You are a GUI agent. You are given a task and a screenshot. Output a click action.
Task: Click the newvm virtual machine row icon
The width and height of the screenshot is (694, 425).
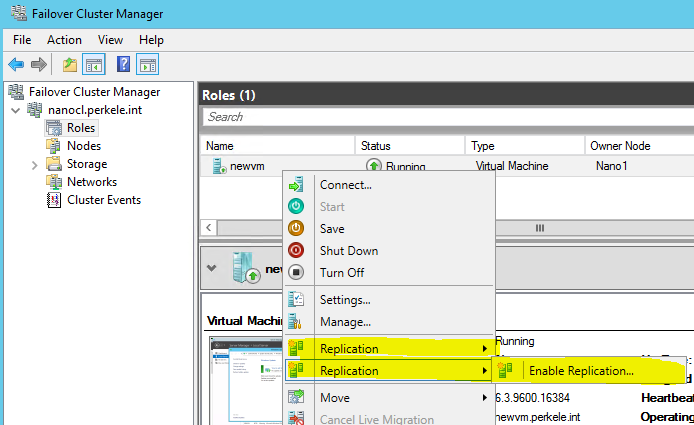click(220, 166)
